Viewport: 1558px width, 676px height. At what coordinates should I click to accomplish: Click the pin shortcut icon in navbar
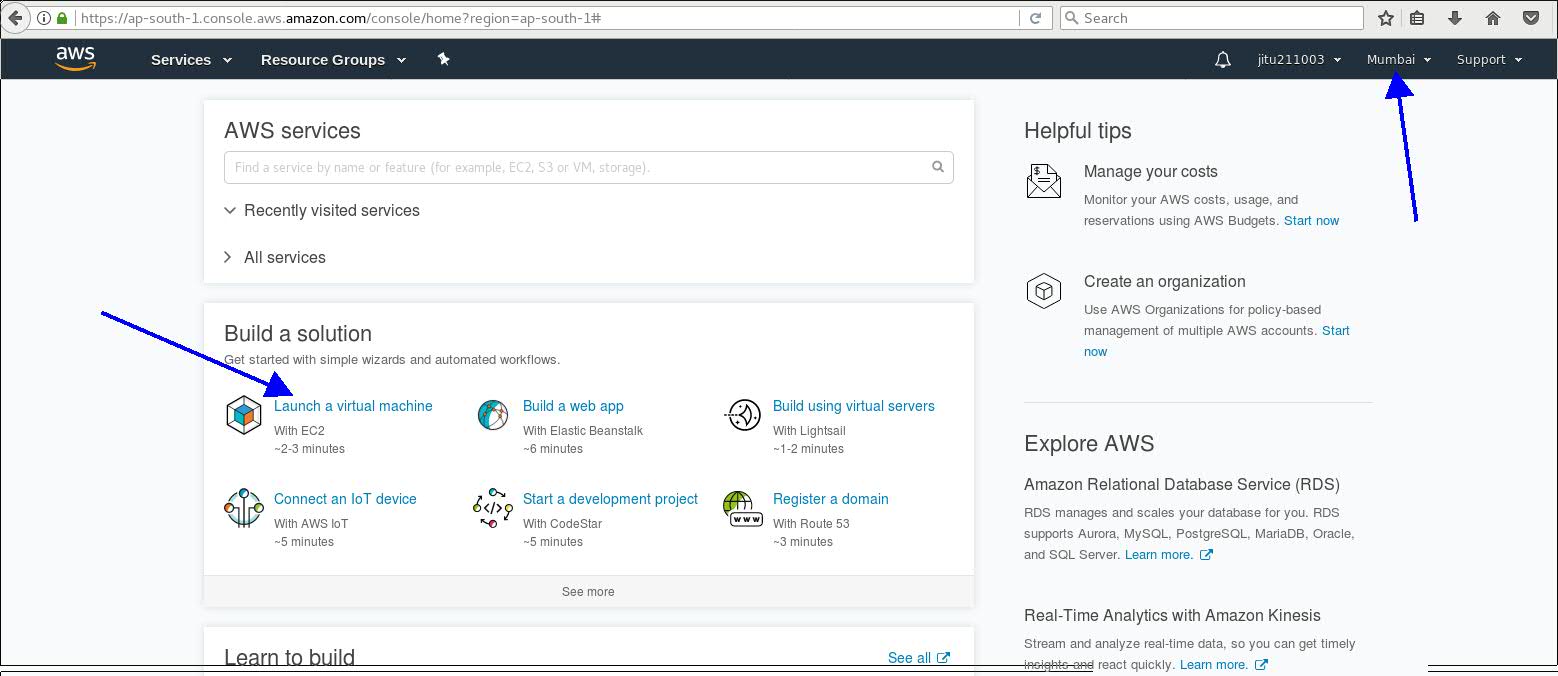tap(443, 59)
